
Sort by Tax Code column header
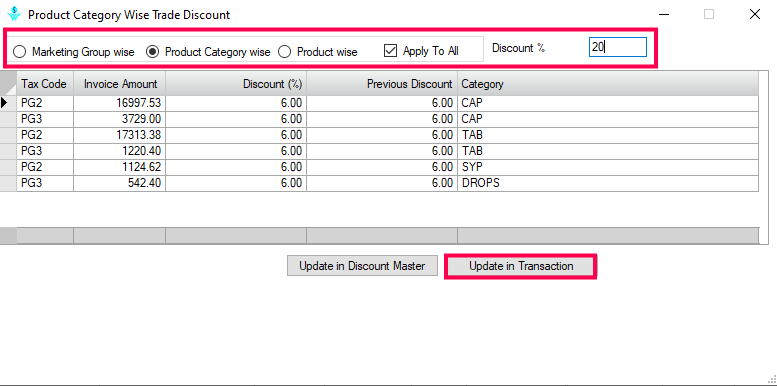point(45,84)
